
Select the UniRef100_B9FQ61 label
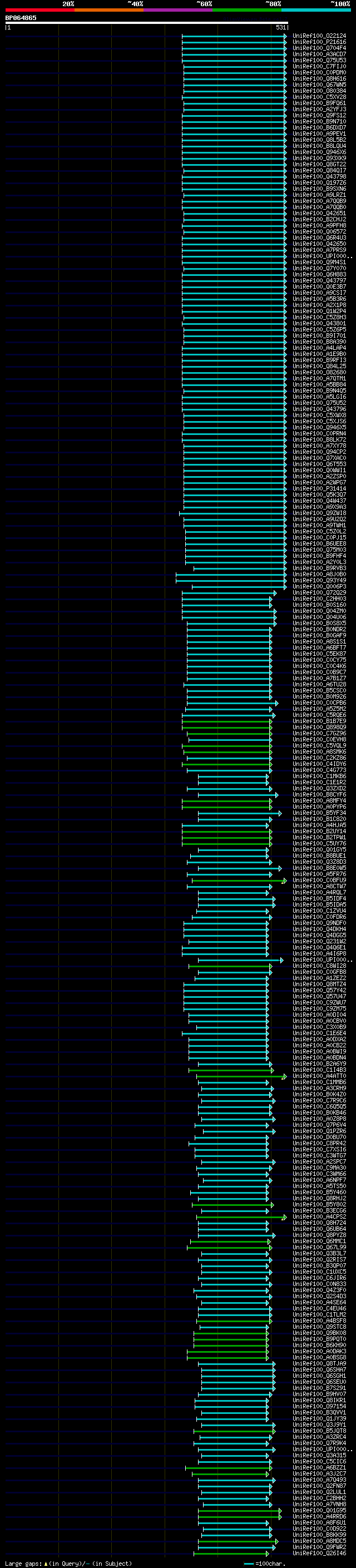pos(319,103)
